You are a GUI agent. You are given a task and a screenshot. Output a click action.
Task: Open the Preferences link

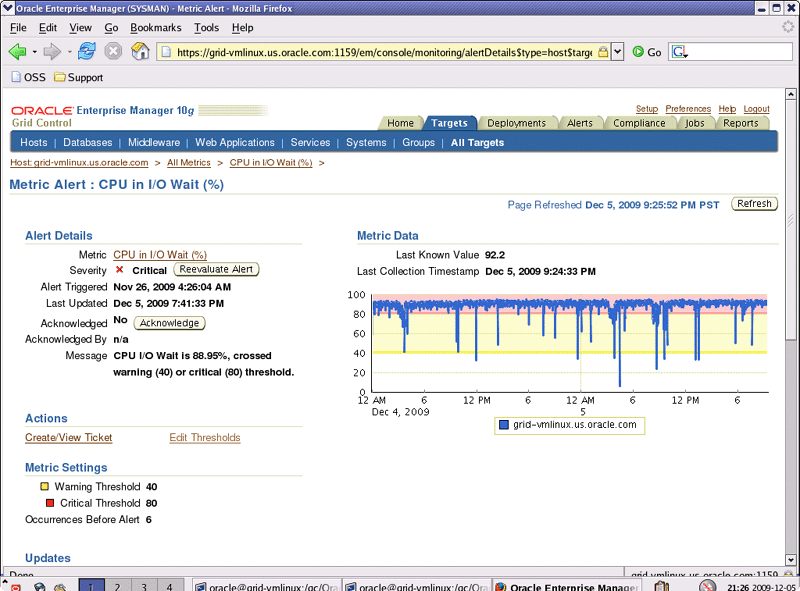pyautogui.click(x=688, y=109)
